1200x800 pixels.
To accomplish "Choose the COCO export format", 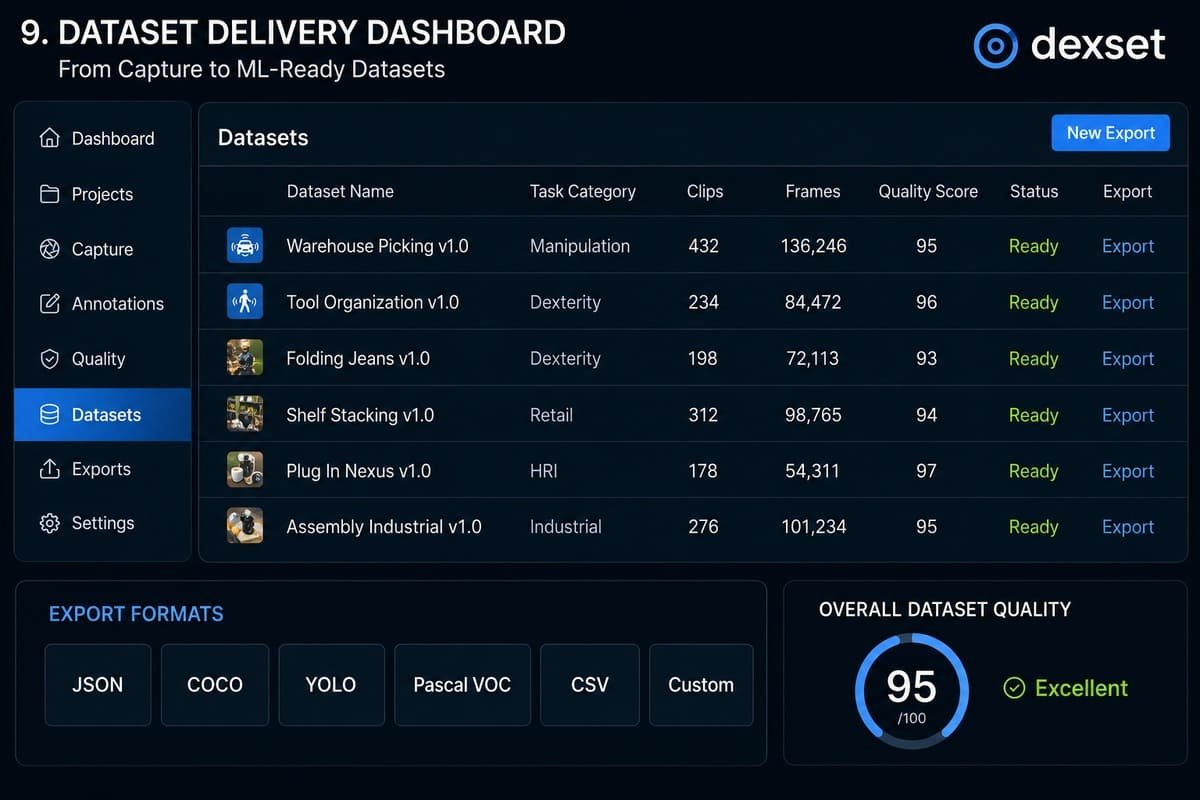I will coord(215,685).
